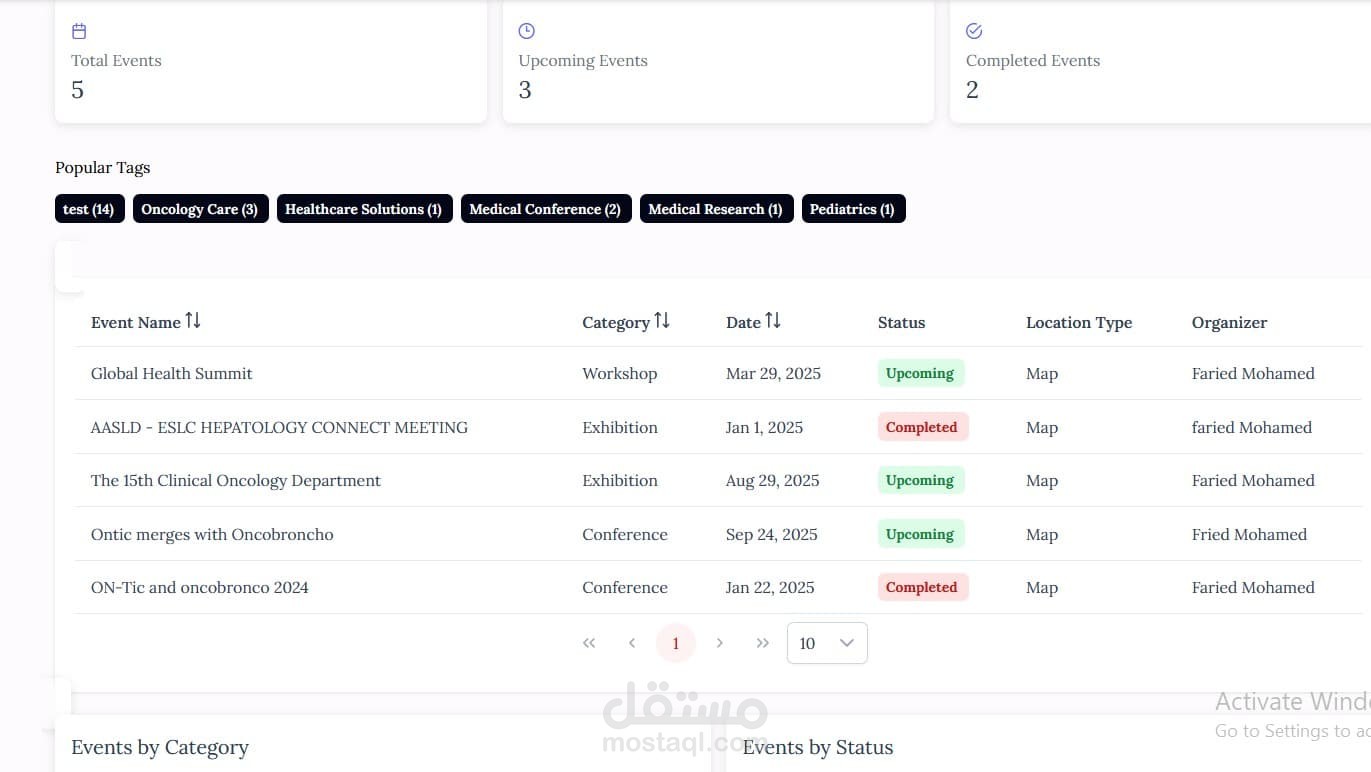This screenshot has width=1371, height=772.
Task: Click the Events by Status heading
Action: coord(818,748)
